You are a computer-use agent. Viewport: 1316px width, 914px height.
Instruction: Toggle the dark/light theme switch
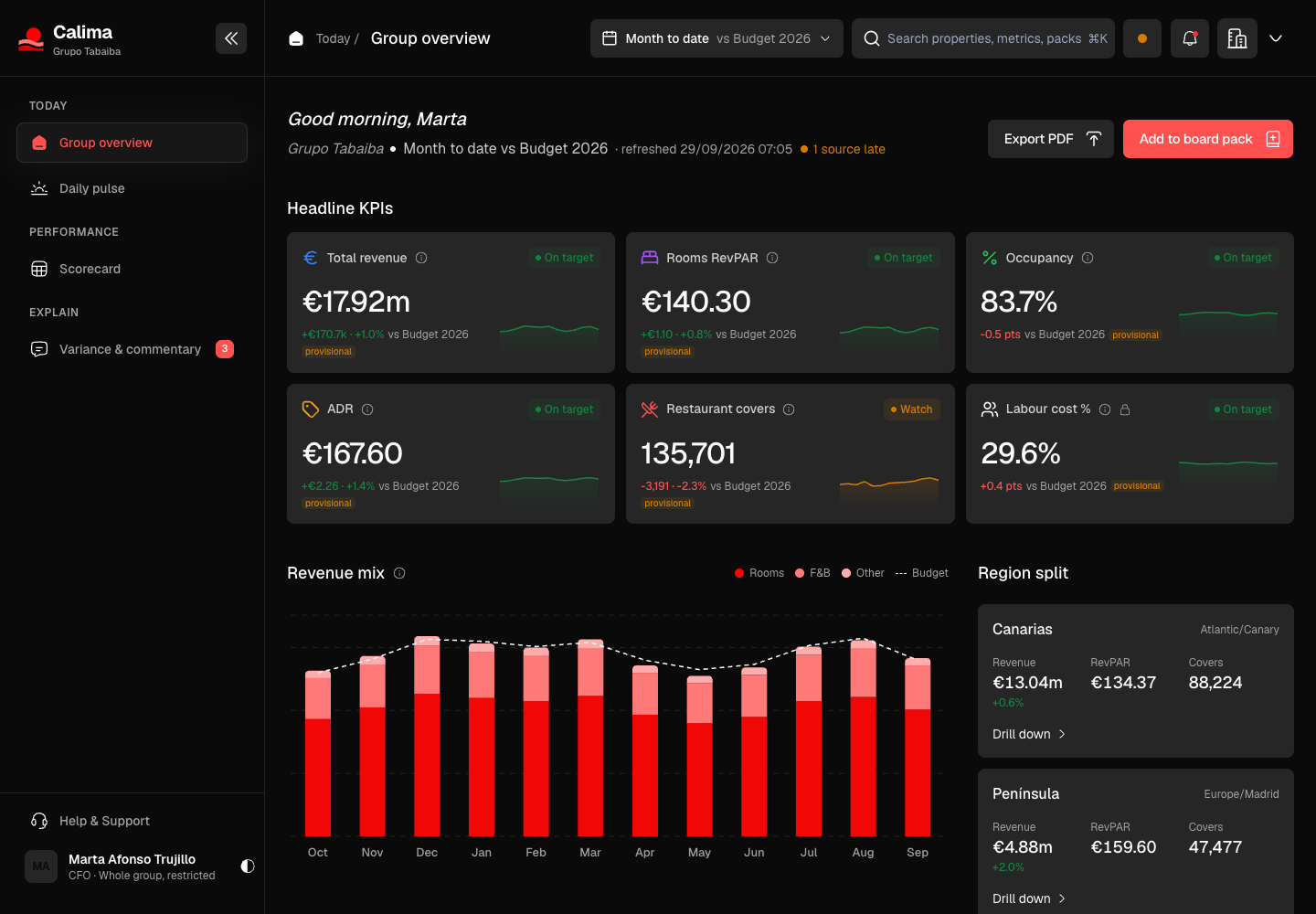(x=248, y=866)
